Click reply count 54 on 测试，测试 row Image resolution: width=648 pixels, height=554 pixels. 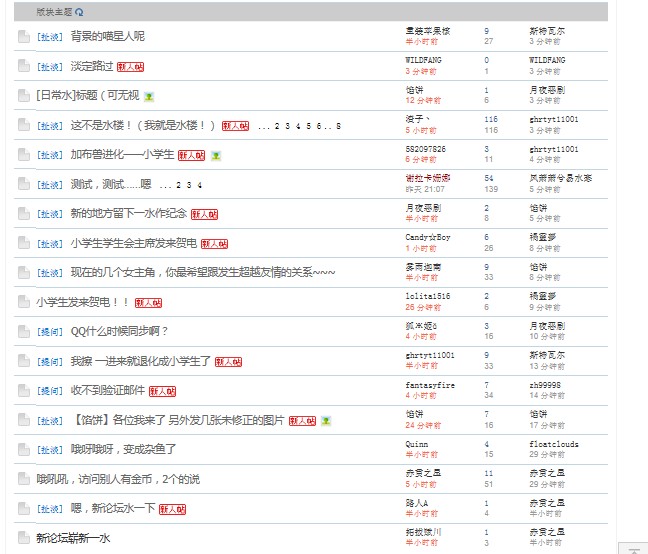pos(489,178)
